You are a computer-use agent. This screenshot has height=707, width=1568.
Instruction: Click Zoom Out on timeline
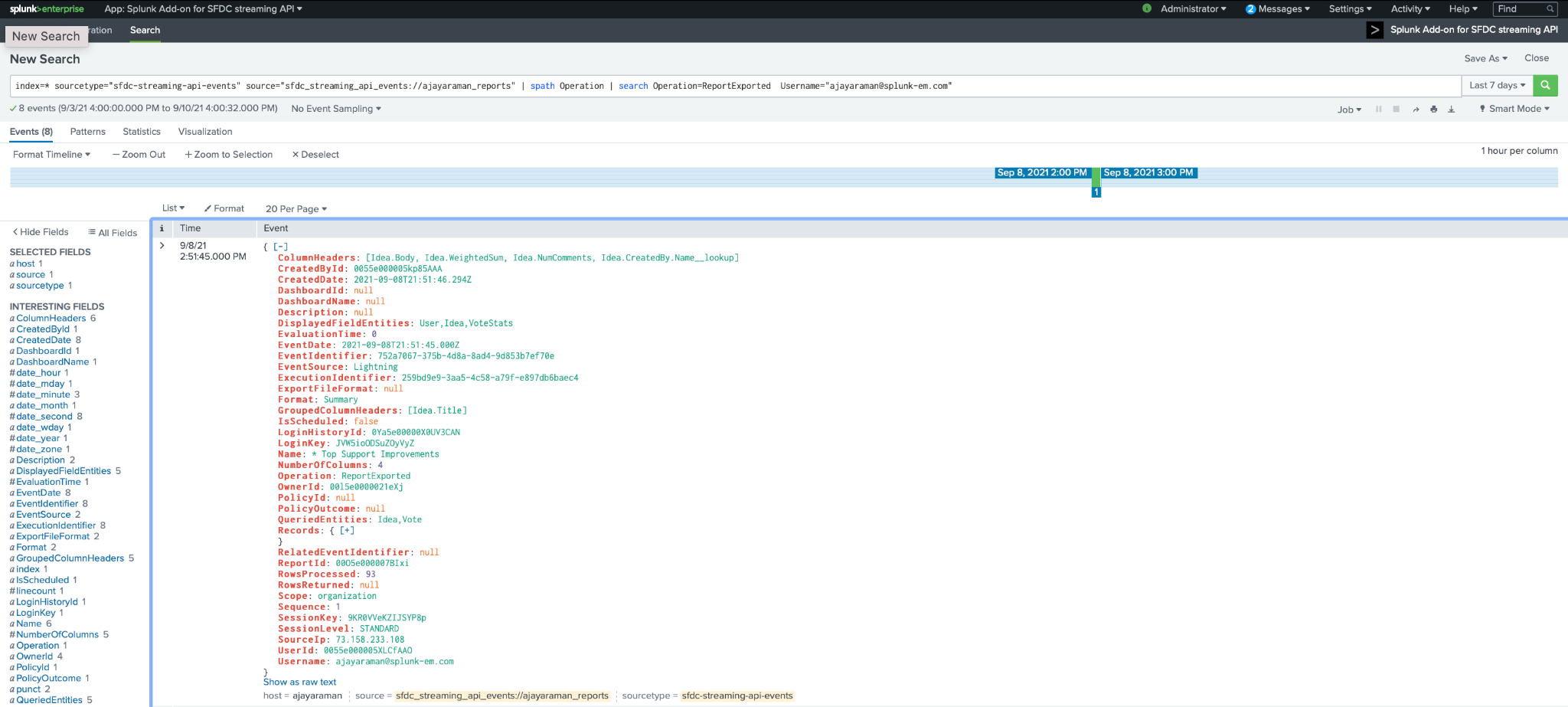point(139,155)
